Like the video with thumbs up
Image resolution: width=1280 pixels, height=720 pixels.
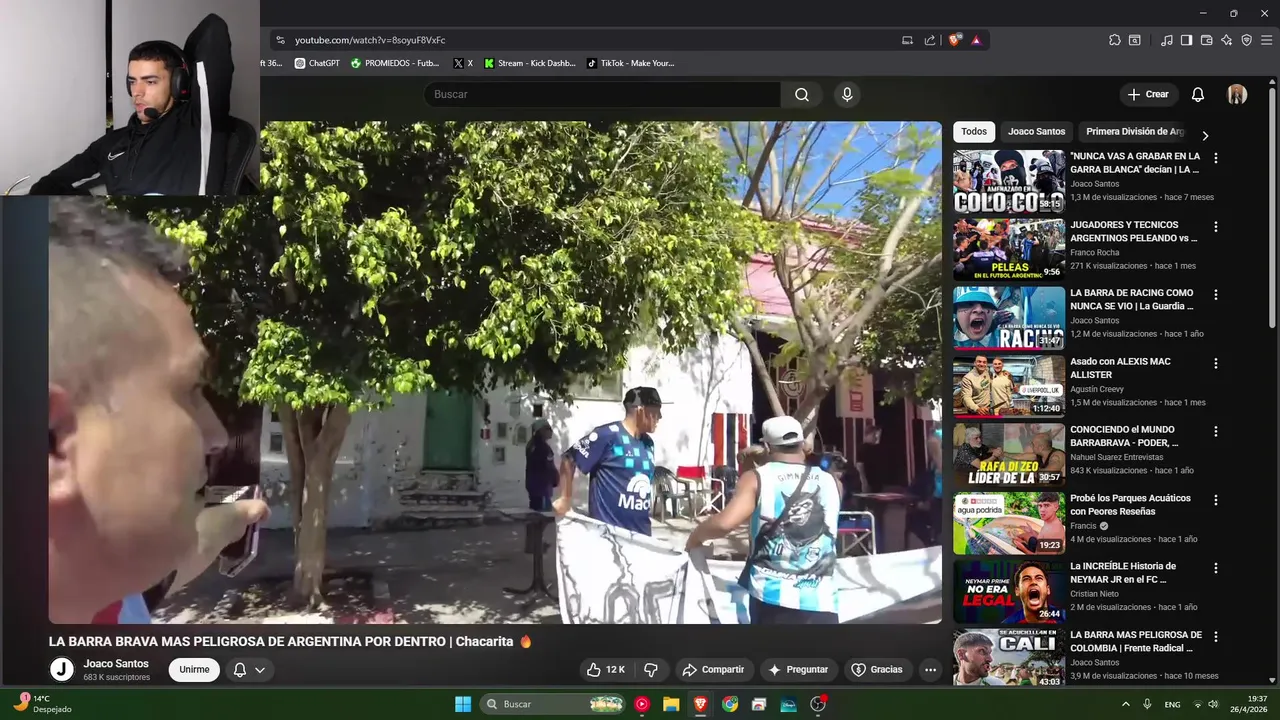point(606,670)
